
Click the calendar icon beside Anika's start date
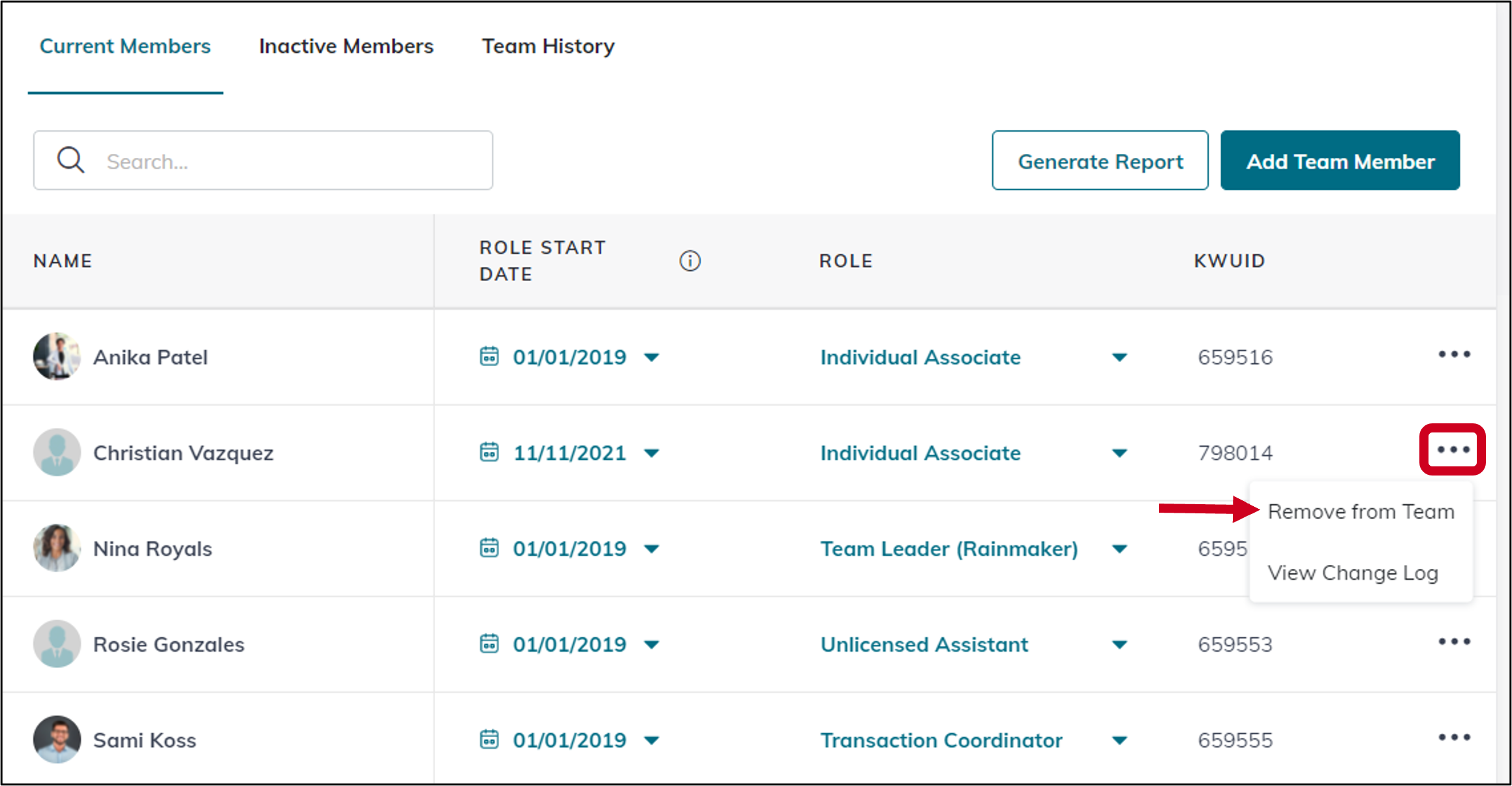click(489, 357)
